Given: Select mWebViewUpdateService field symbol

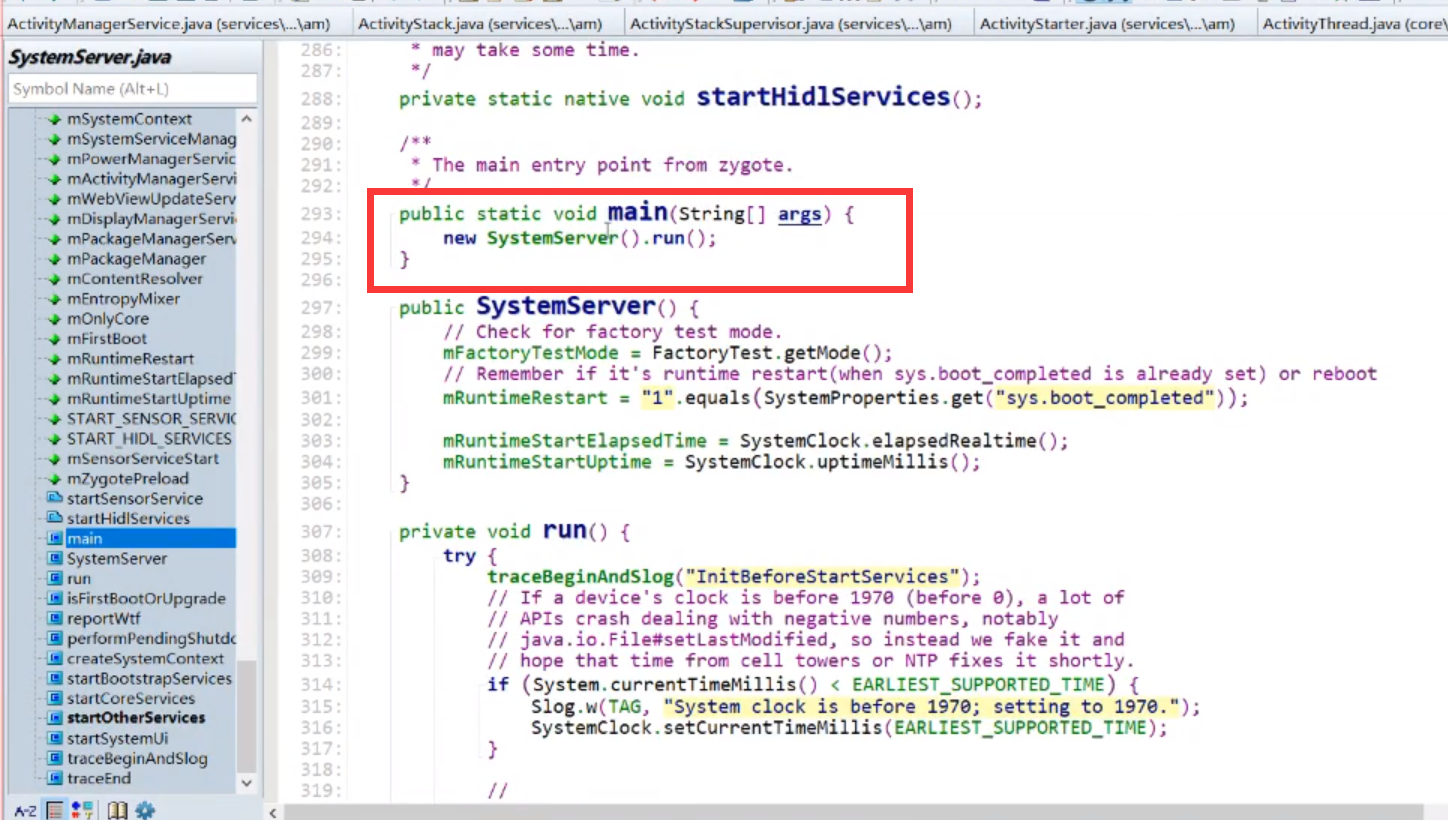Looking at the screenshot, I should click(x=151, y=199).
